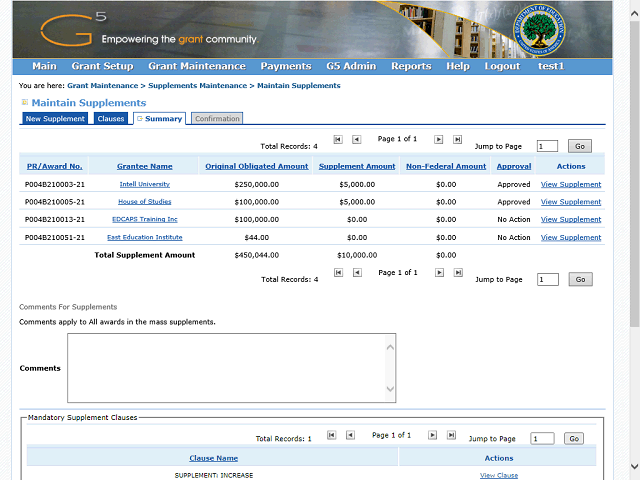
Task: Click the last page icon above awards table
Action: pos(457,140)
